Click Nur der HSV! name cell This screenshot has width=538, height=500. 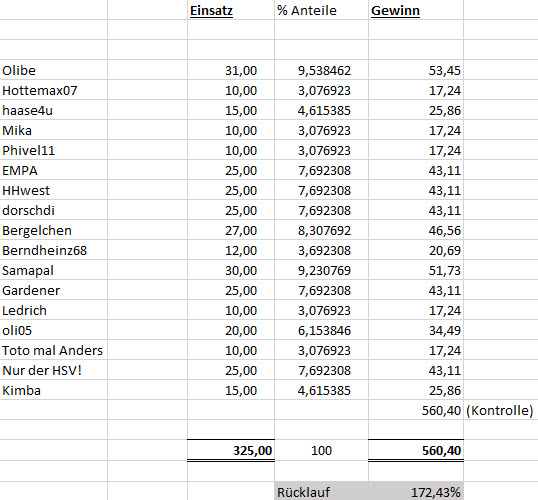pos(54,370)
